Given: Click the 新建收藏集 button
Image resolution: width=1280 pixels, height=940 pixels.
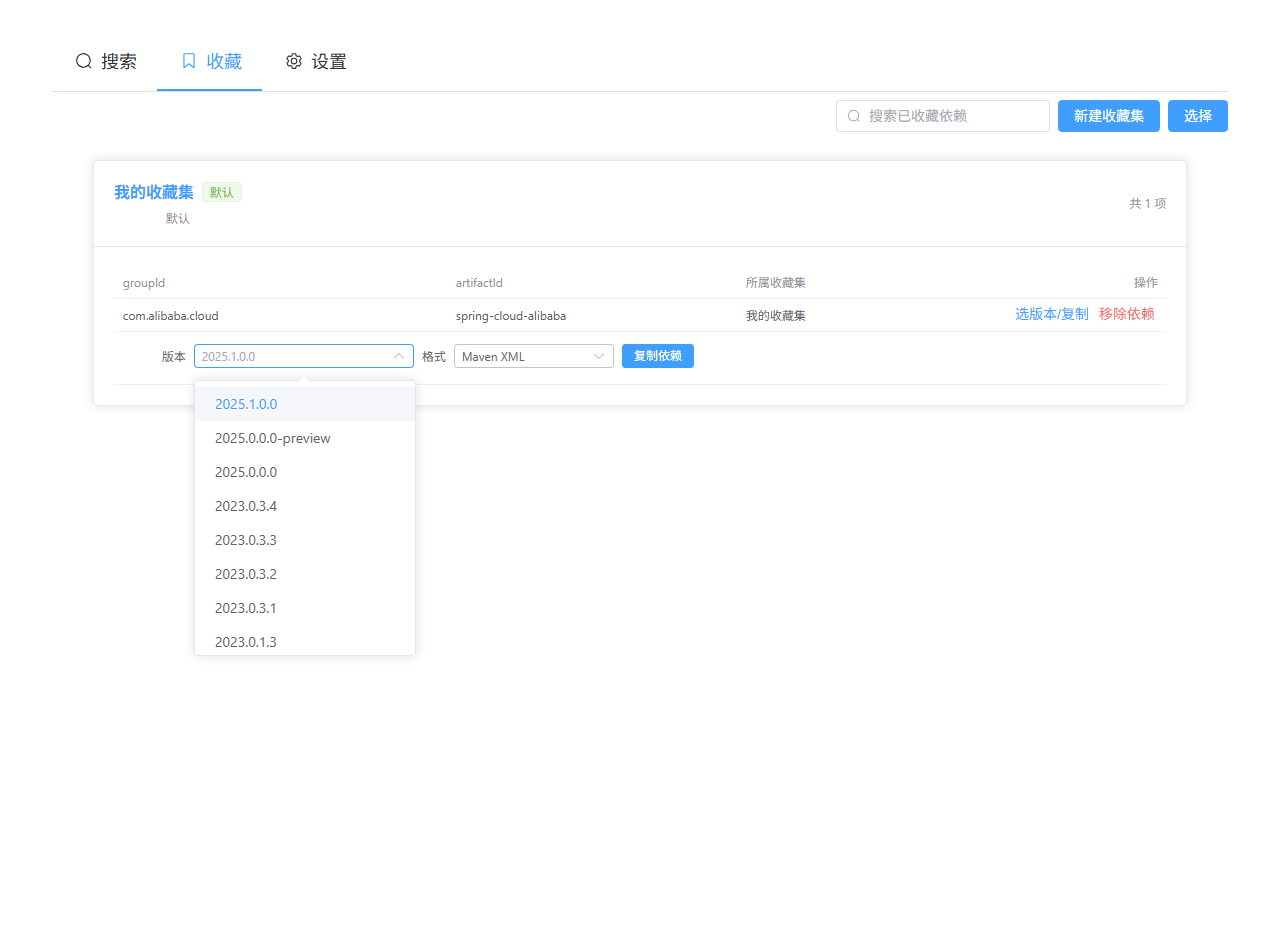Looking at the screenshot, I should tap(1109, 116).
